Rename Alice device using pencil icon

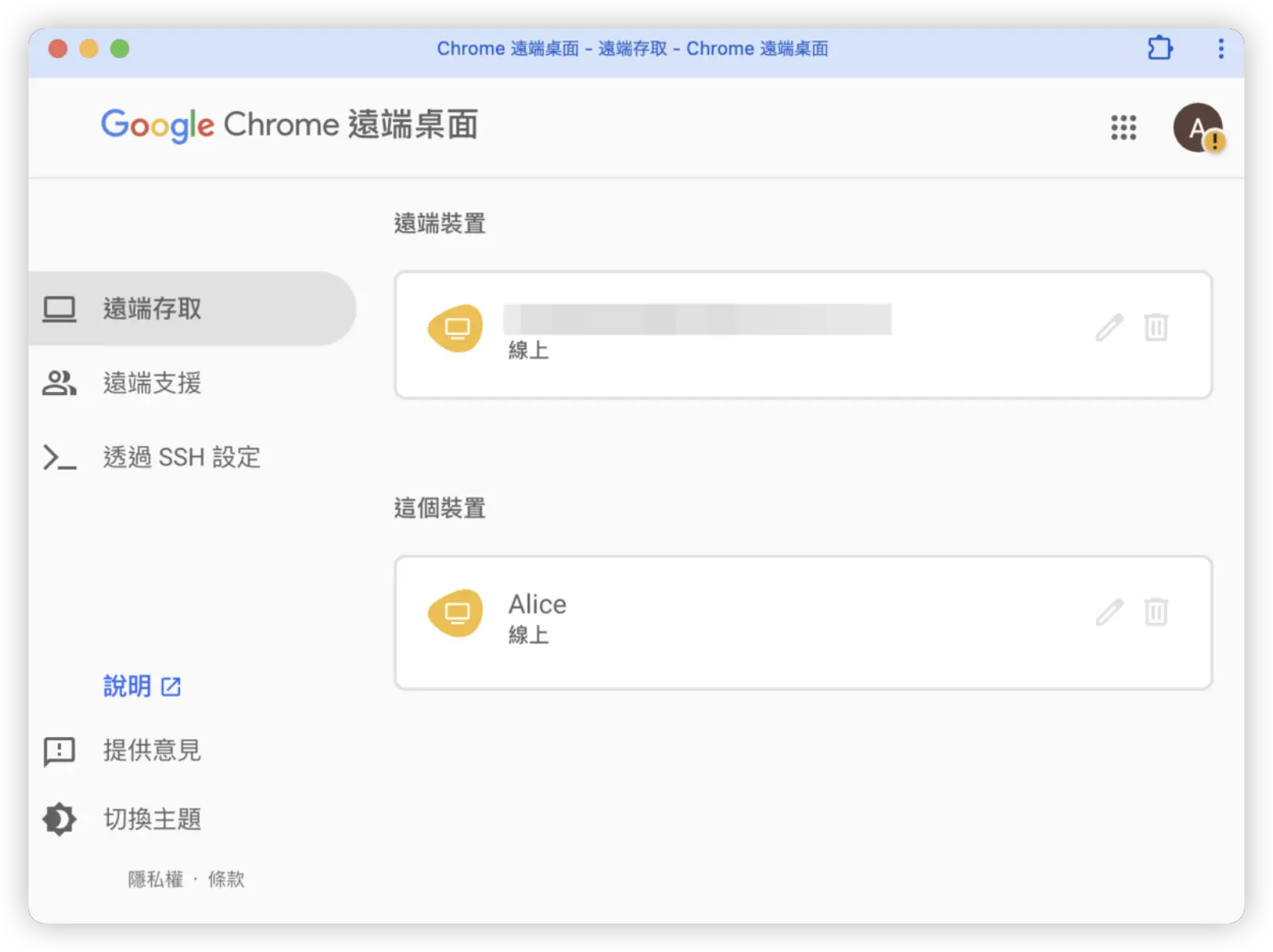coord(1110,612)
